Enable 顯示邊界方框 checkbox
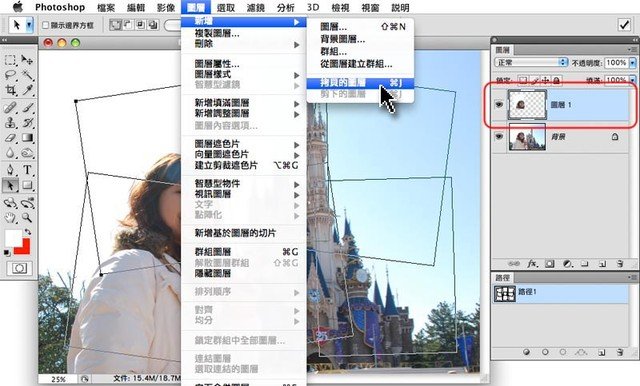 pyautogui.click(x=46, y=25)
